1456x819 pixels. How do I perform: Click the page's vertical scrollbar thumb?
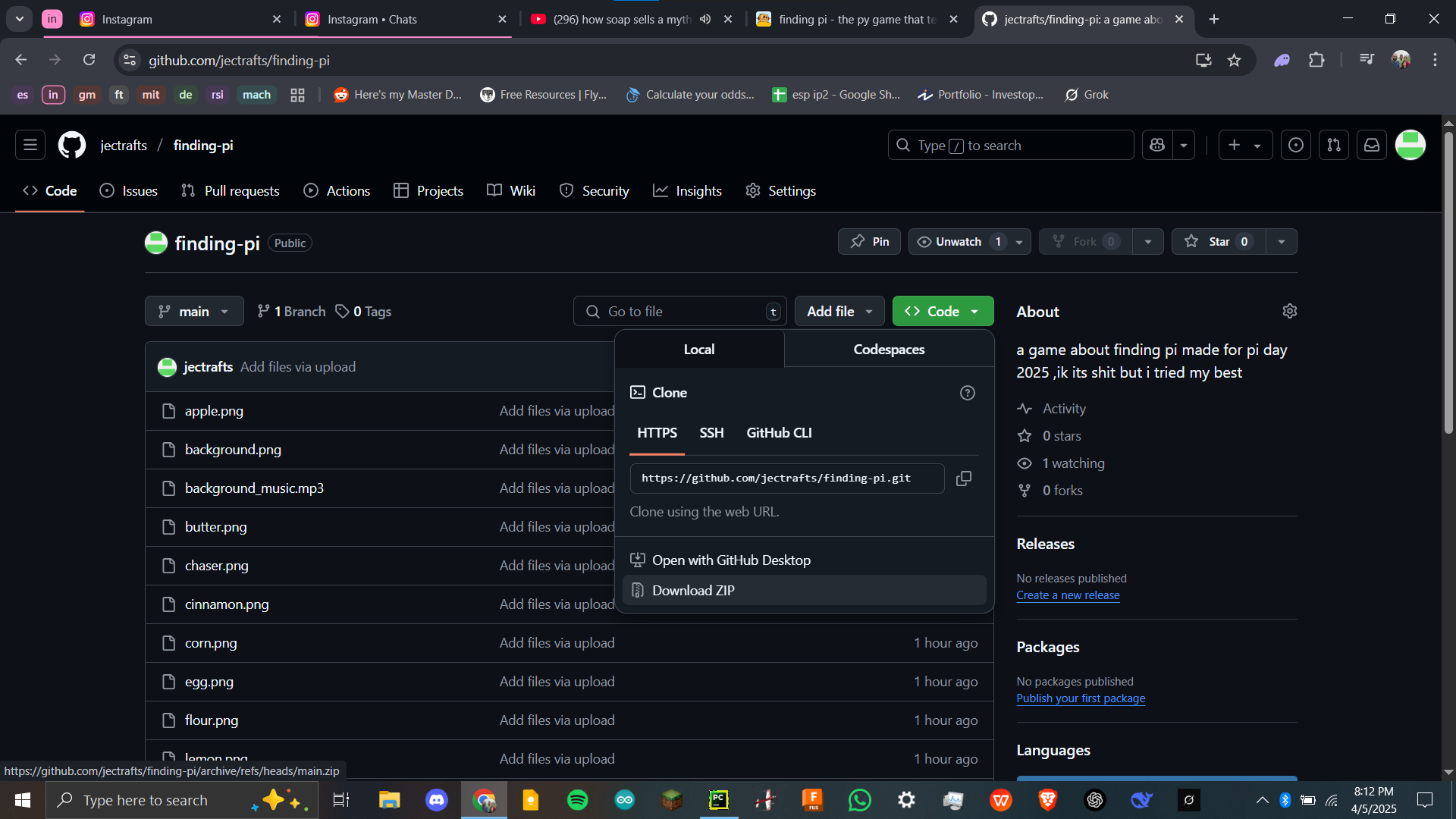tap(1448, 282)
